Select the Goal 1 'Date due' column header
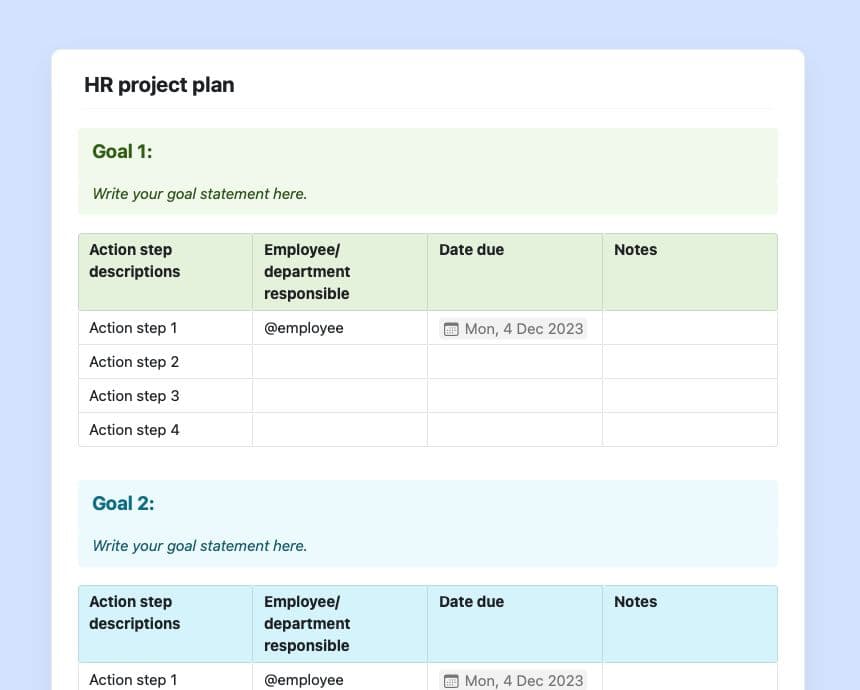 [x=471, y=250]
